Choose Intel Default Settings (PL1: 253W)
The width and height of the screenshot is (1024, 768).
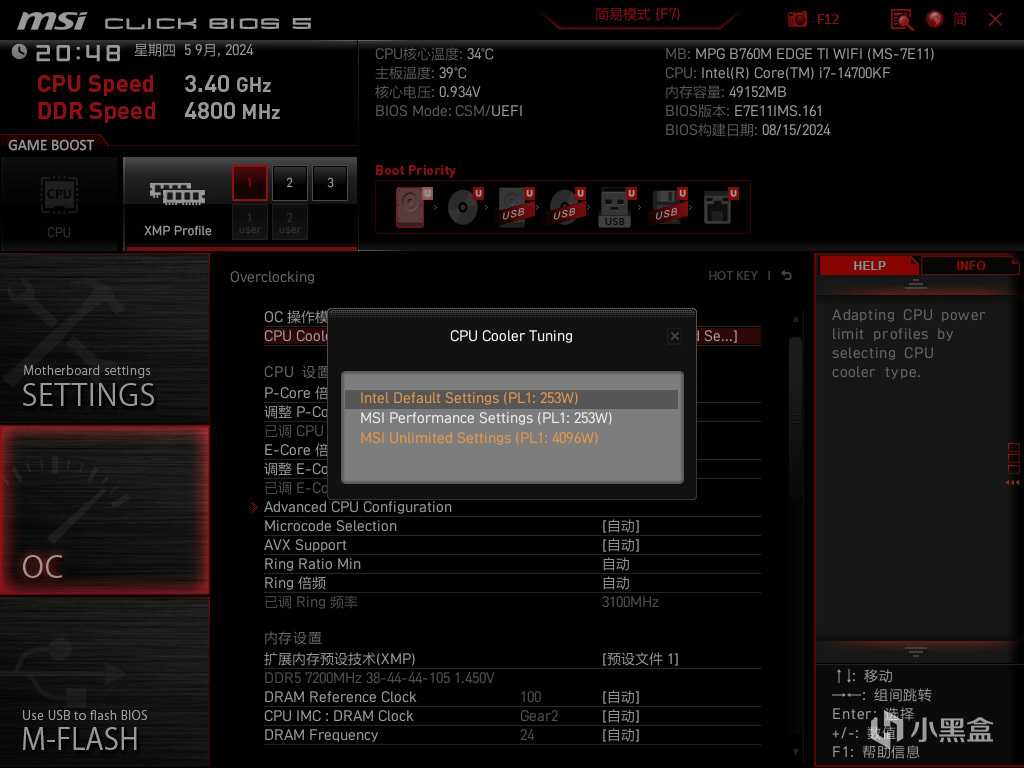(511, 398)
